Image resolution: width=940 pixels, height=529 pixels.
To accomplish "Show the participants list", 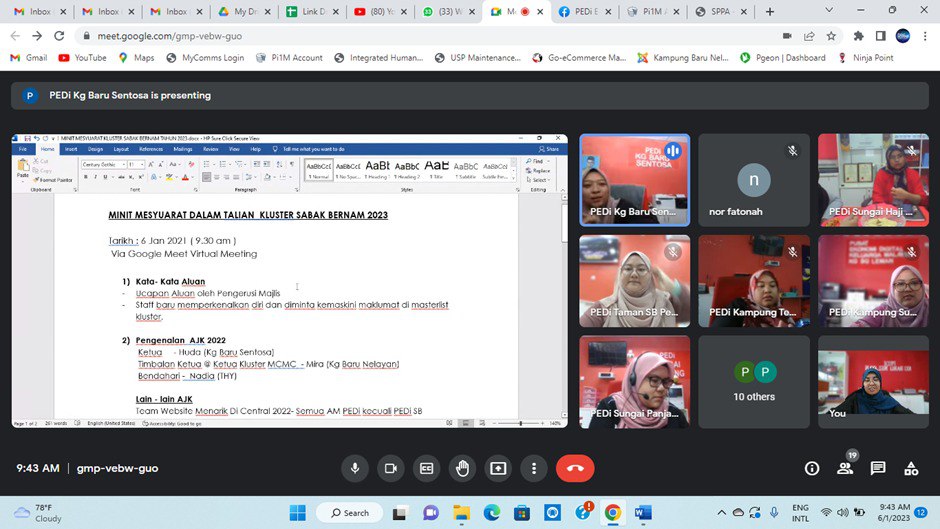I will pos(845,468).
